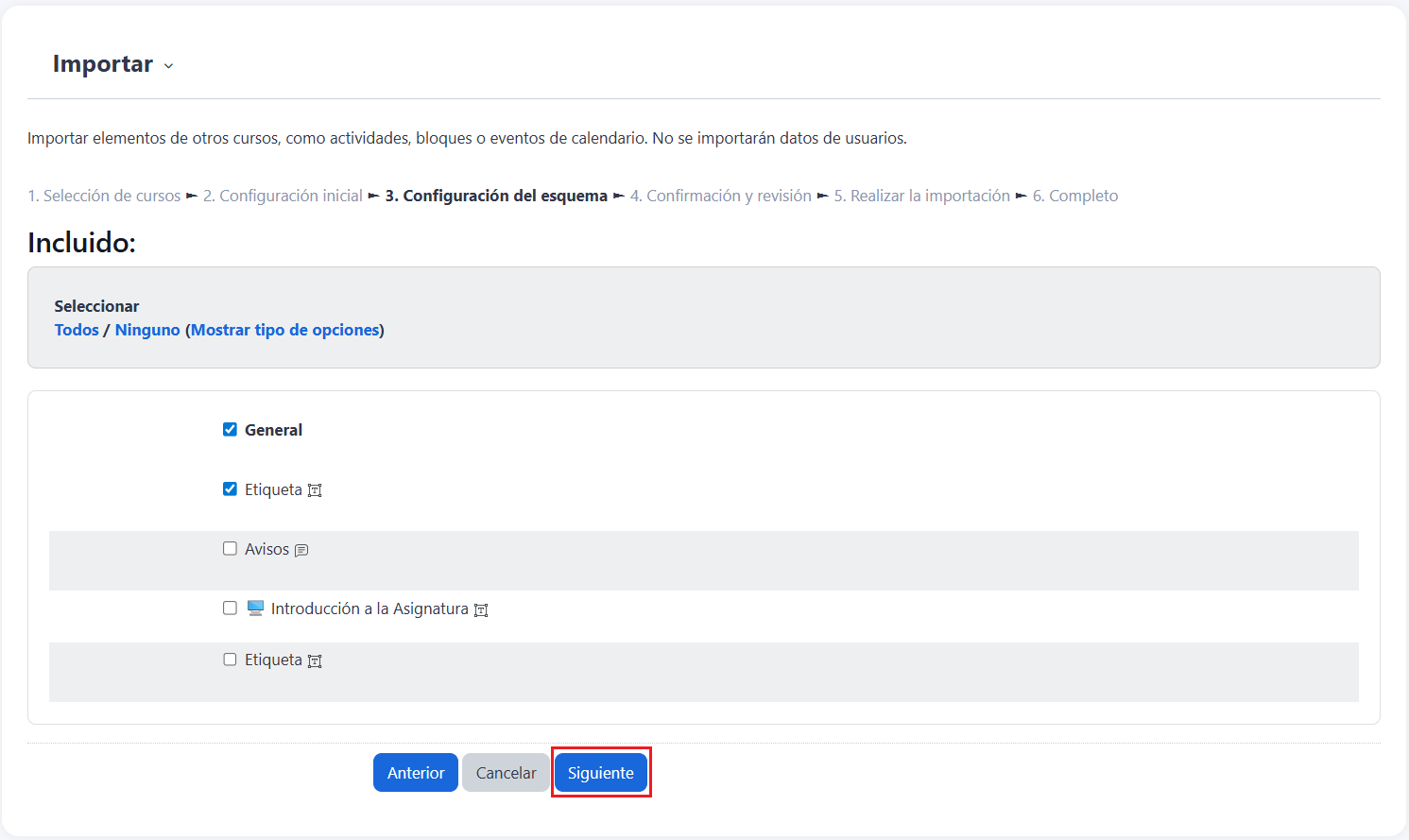Click the Importar heading text
Viewport: 1409px width, 840px height.
(102, 63)
